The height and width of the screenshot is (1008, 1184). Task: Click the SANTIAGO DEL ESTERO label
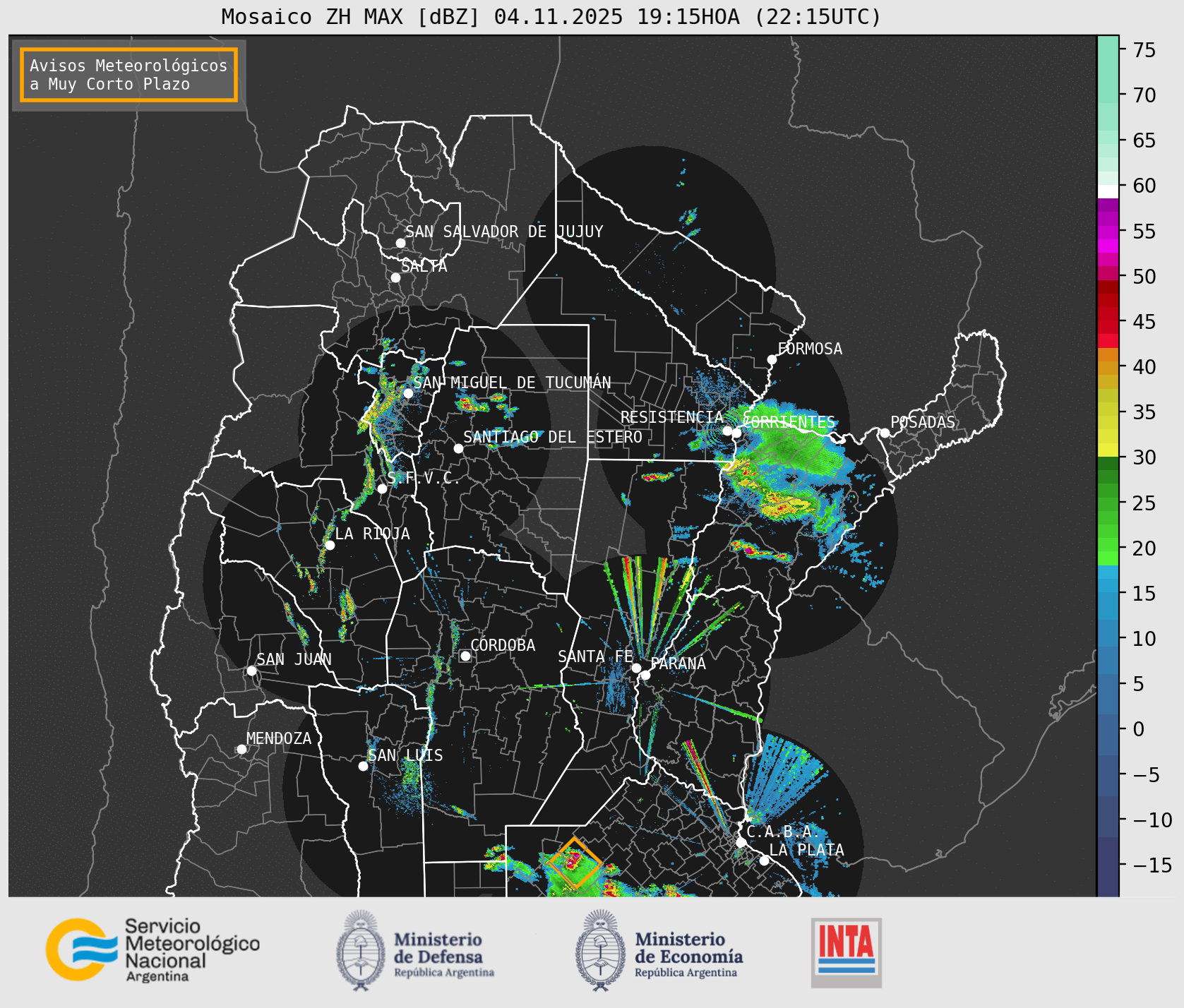point(553,437)
